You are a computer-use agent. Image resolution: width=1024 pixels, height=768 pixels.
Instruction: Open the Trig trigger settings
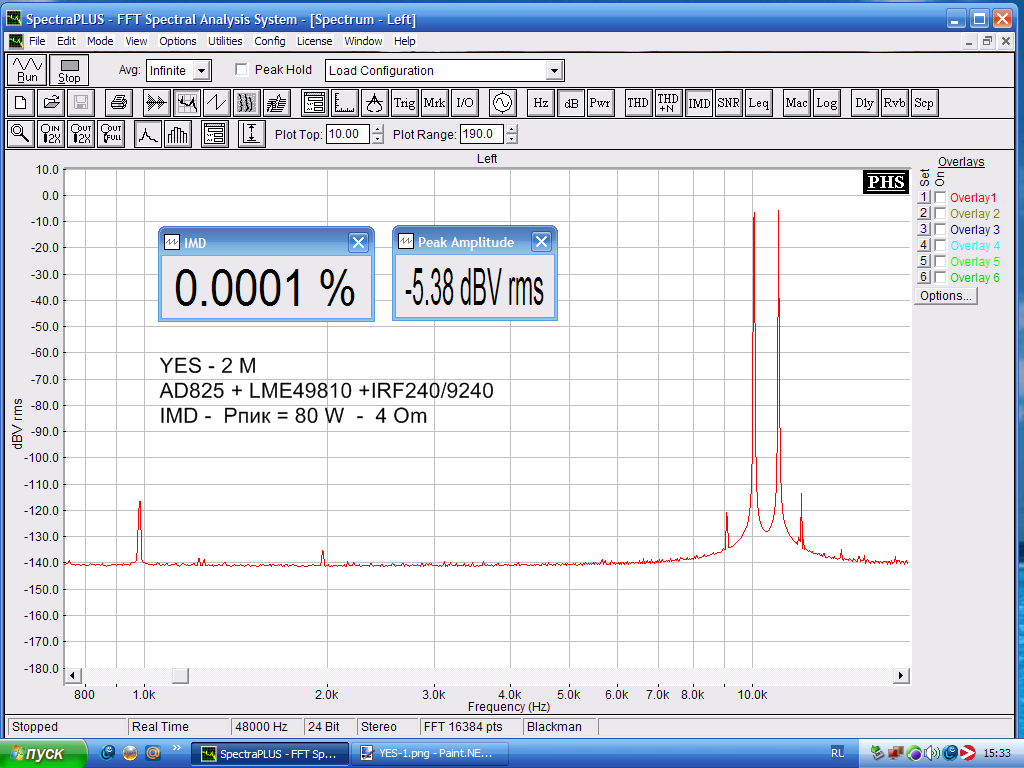point(404,102)
